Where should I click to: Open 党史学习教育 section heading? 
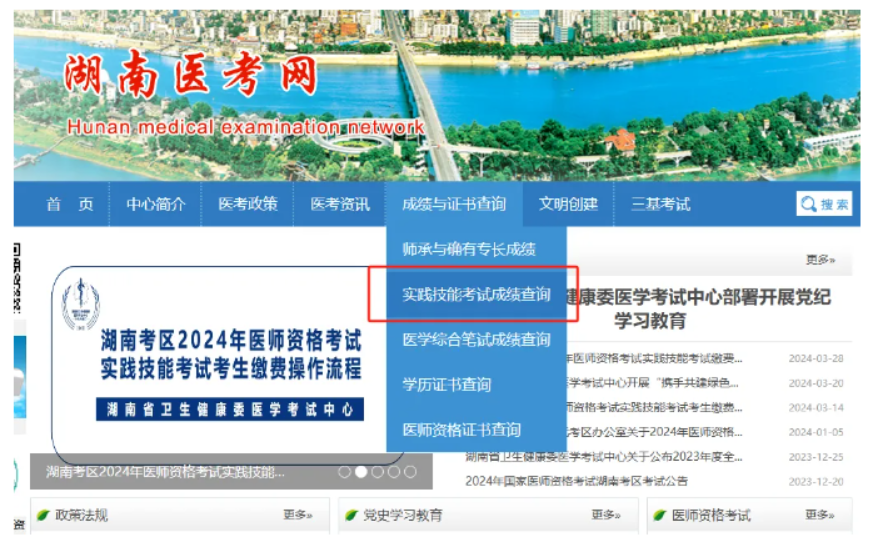tap(403, 515)
